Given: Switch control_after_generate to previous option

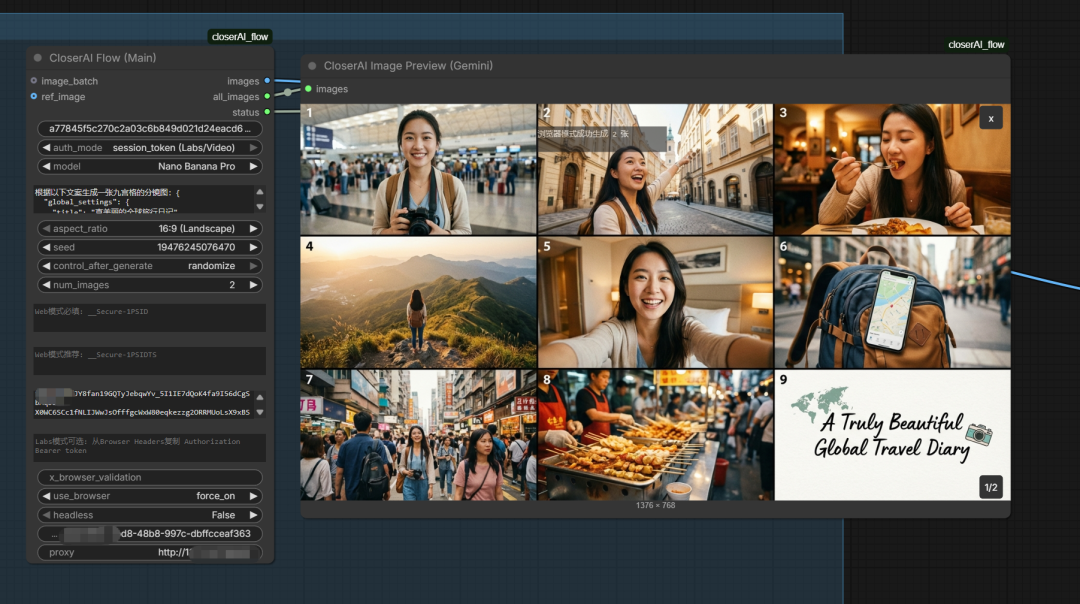Looking at the screenshot, I should pyautogui.click(x=45, y=265).
